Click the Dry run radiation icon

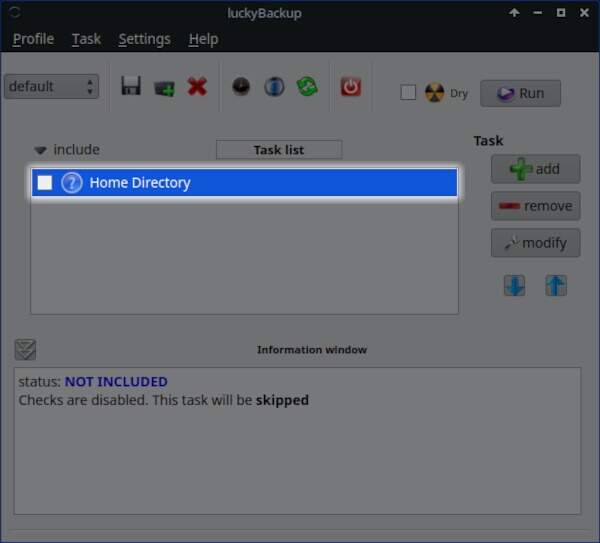click(434, 93)
